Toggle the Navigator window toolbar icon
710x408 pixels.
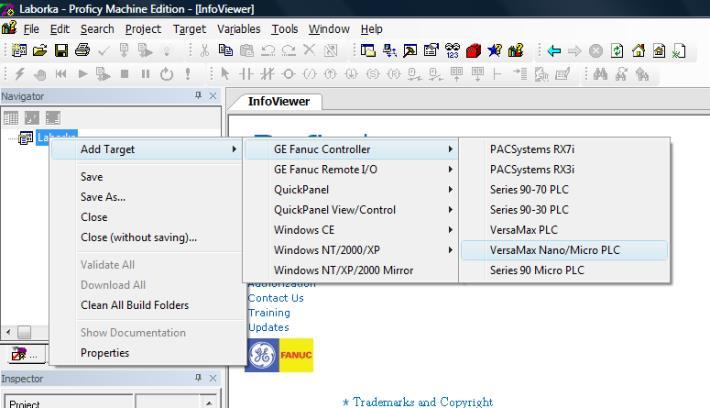pyautogui.click(x=368, y=50)
